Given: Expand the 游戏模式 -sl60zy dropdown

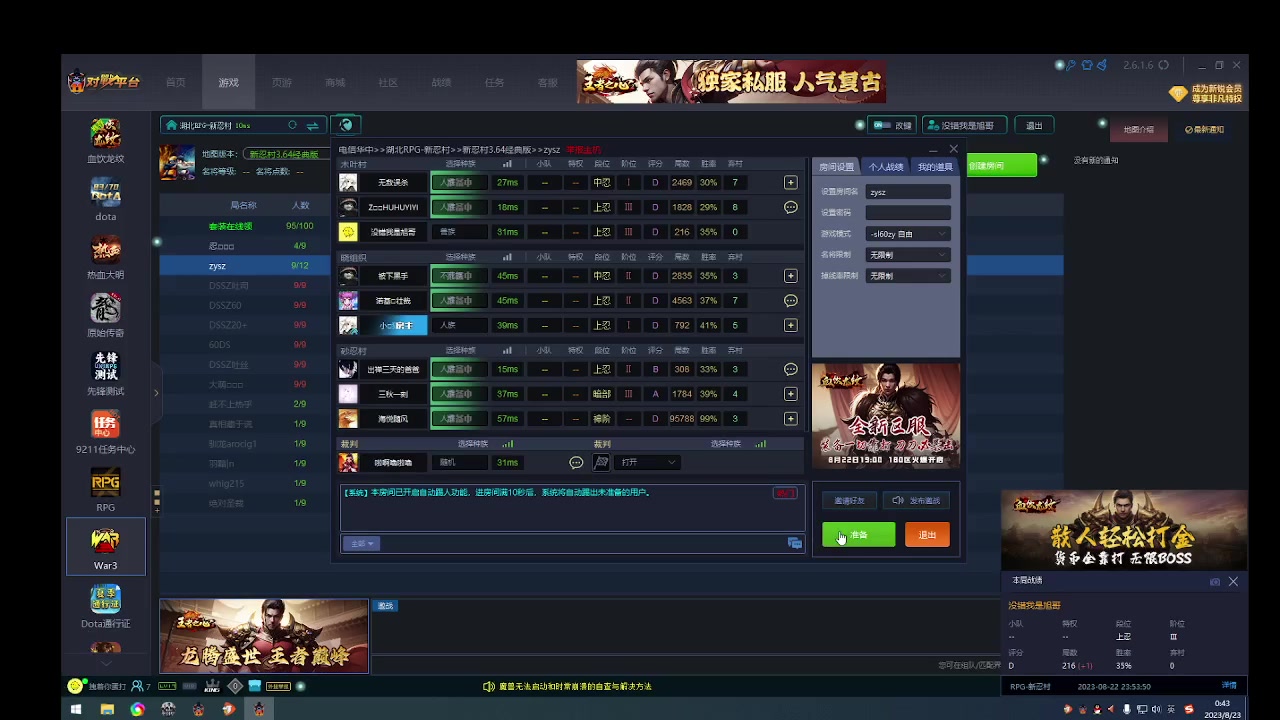Looking at the screenshot, I should point(907,234).
